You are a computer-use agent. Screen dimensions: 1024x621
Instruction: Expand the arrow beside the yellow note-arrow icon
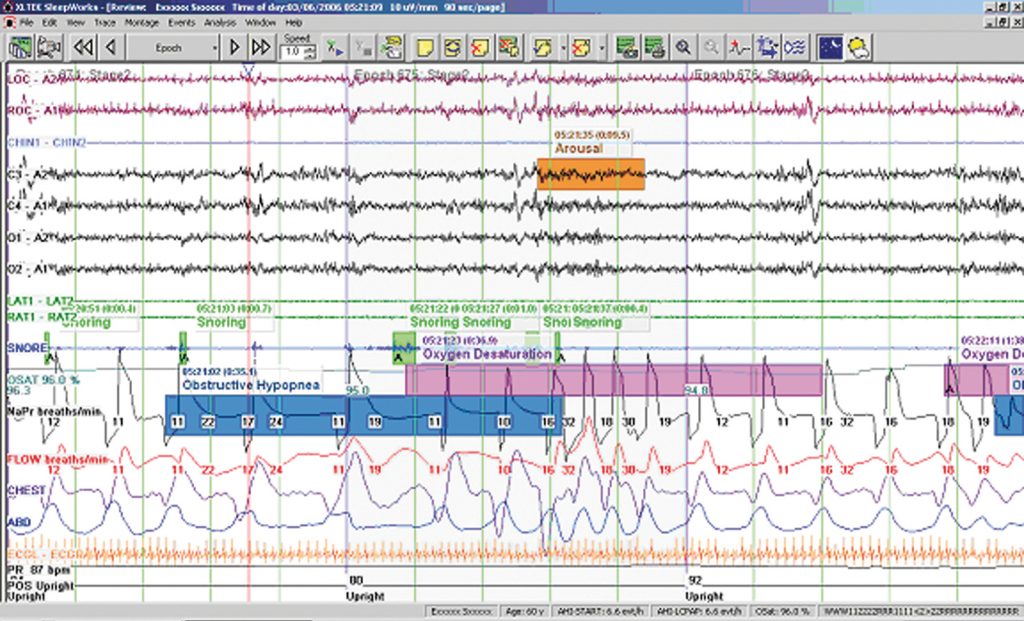pos(565,47)
